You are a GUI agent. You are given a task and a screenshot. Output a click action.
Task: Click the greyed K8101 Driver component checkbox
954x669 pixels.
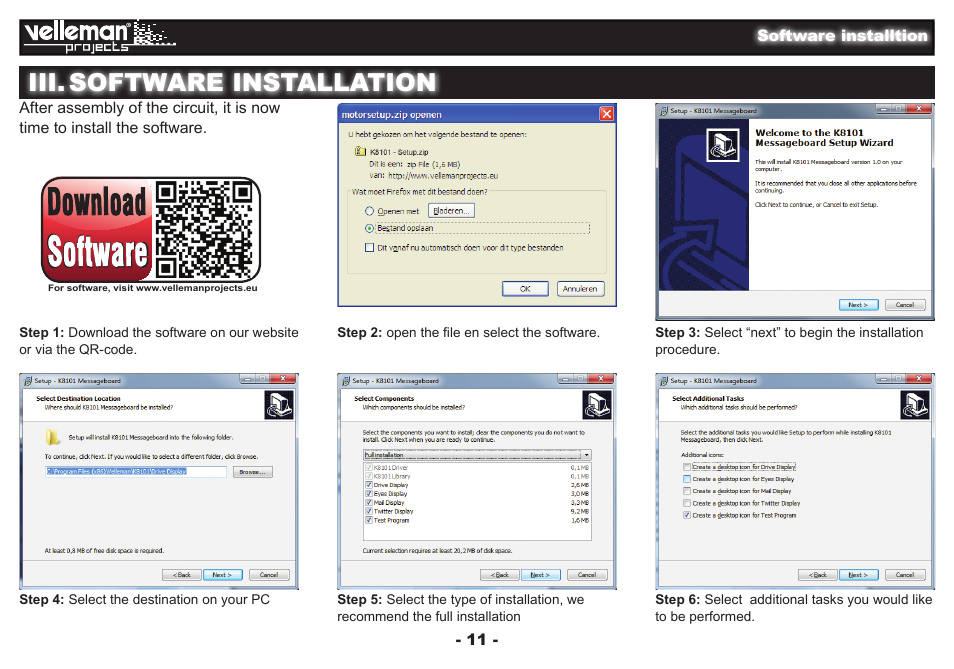pyautogui.click(x=369, y=468)
